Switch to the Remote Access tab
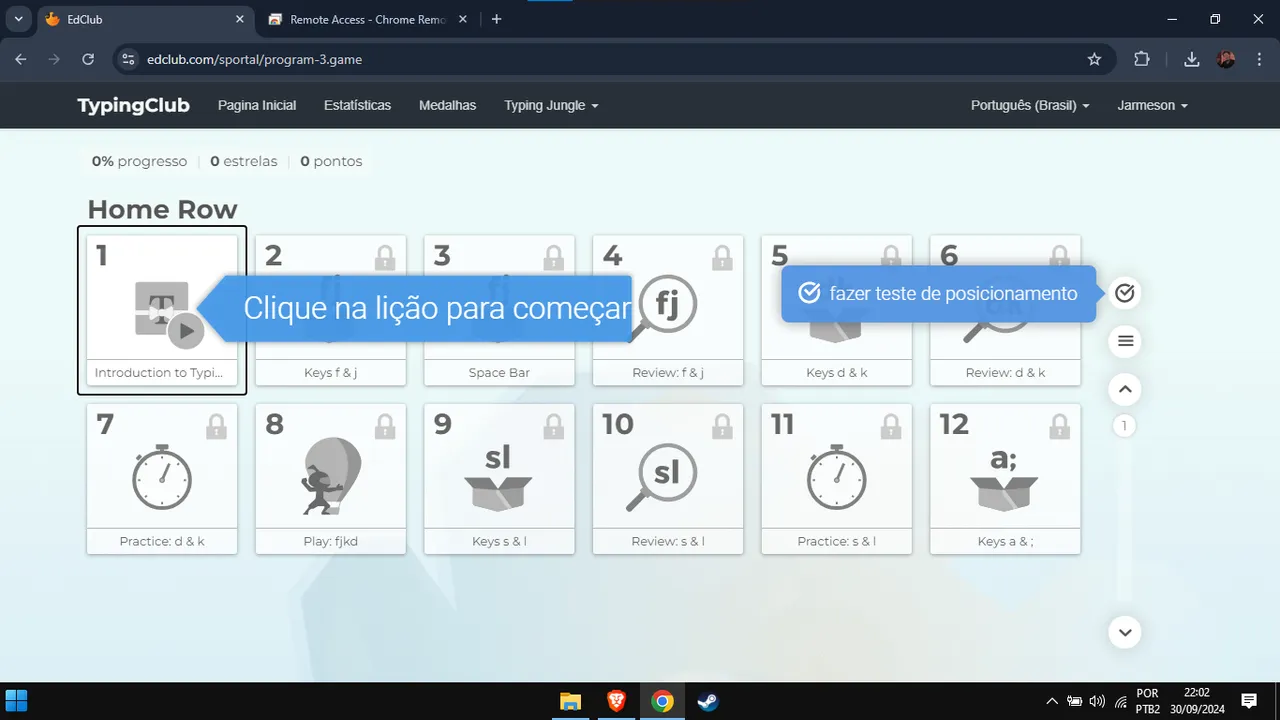Image resolution: width=1280 pixels, height=720 pixels. tap(367, 19)
